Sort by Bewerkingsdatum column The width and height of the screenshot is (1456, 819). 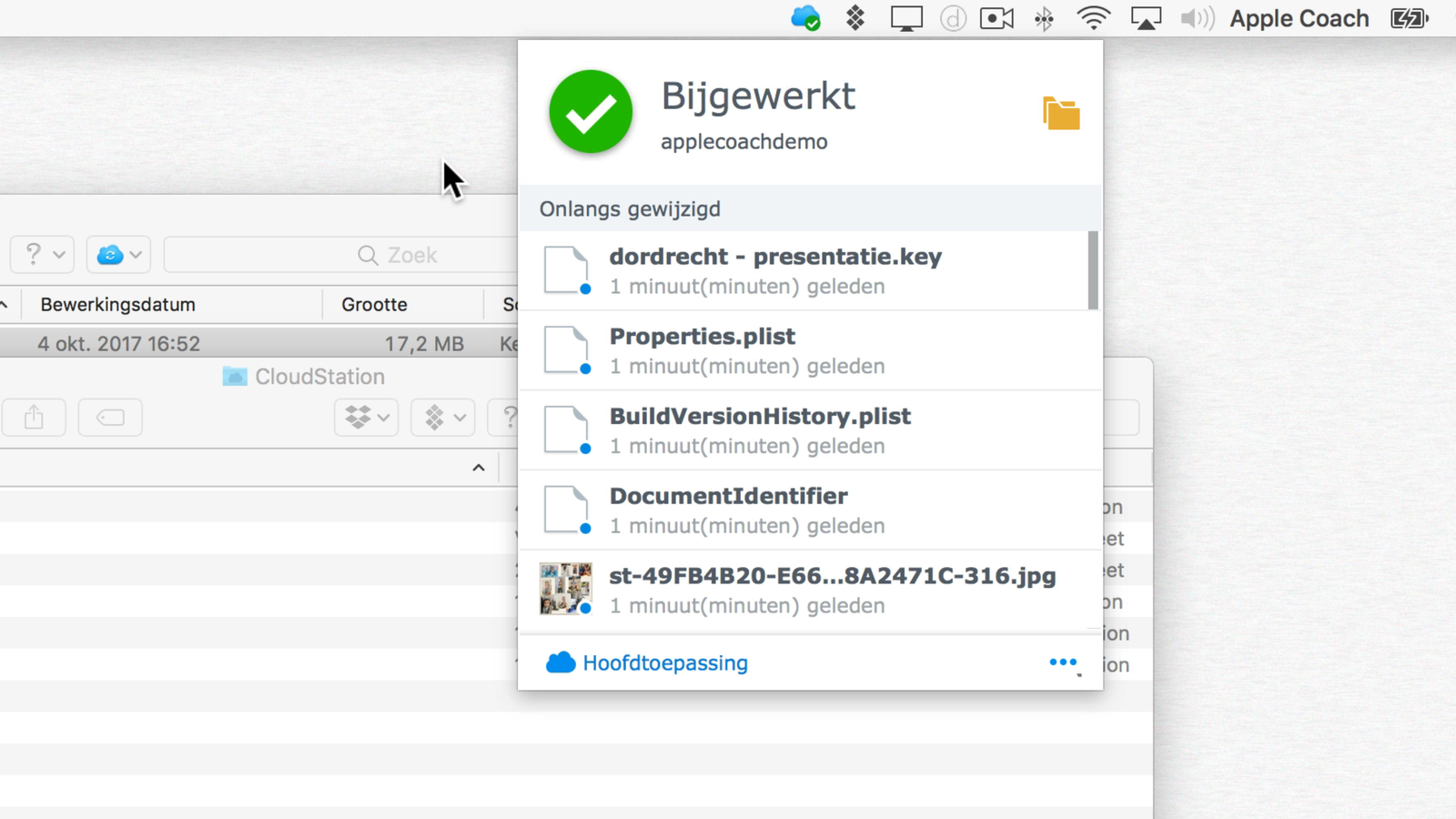pos(118,305)
